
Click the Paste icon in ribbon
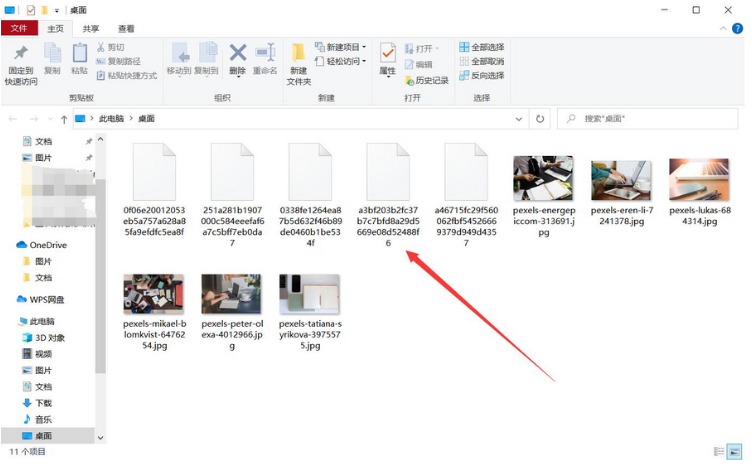tap(79, 54)
